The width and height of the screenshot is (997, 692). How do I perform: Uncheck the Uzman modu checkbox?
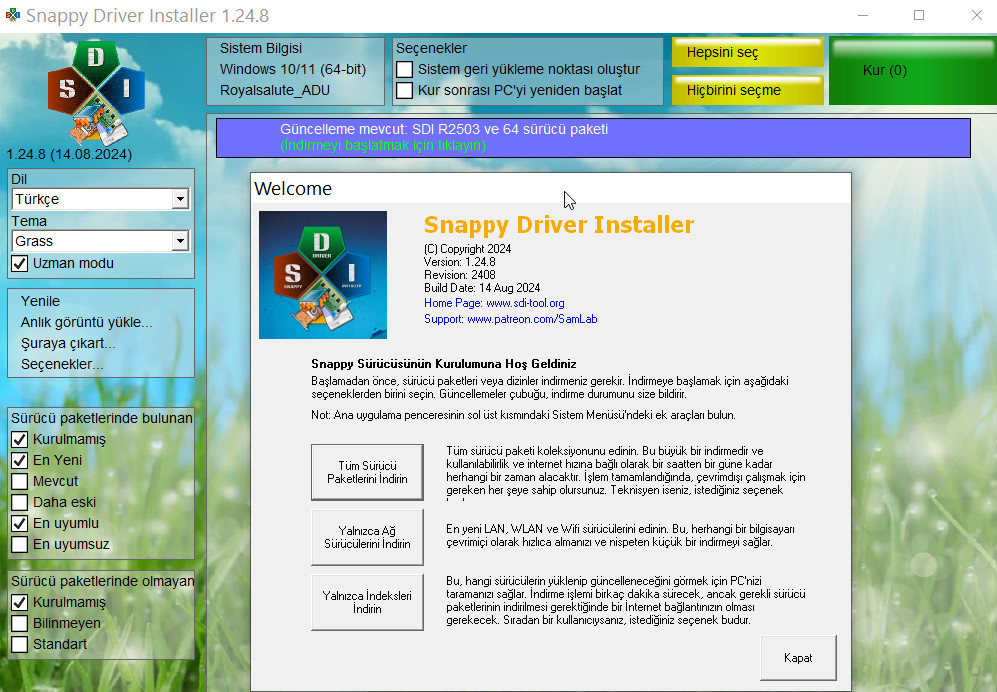[x=20, y=263]
